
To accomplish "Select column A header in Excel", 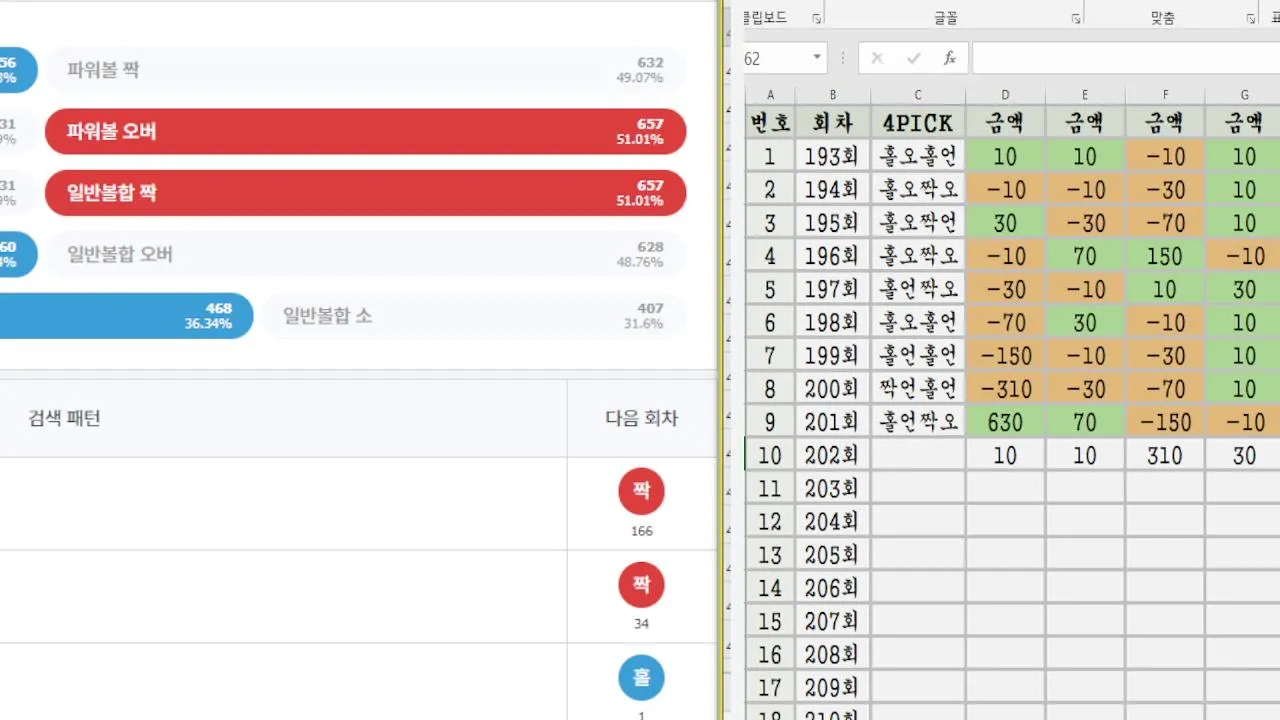I will click(770, 95).
